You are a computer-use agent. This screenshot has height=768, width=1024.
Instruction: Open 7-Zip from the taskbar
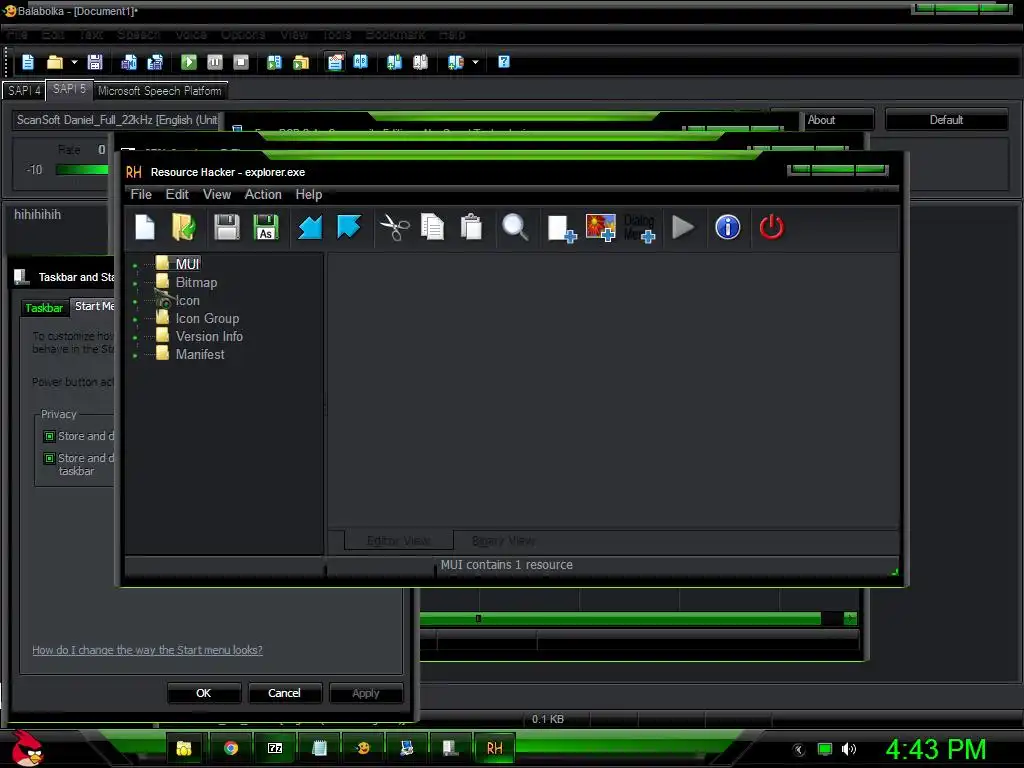[275, 748]
